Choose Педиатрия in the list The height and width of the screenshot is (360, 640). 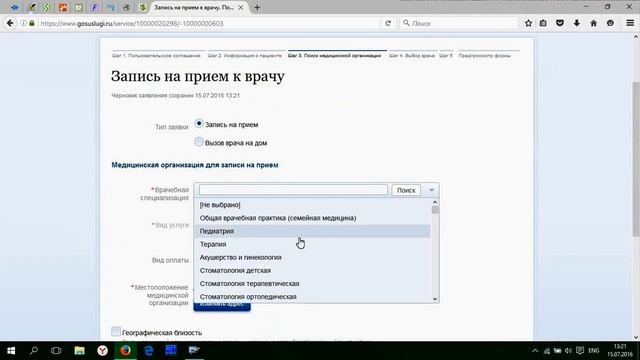312,231
